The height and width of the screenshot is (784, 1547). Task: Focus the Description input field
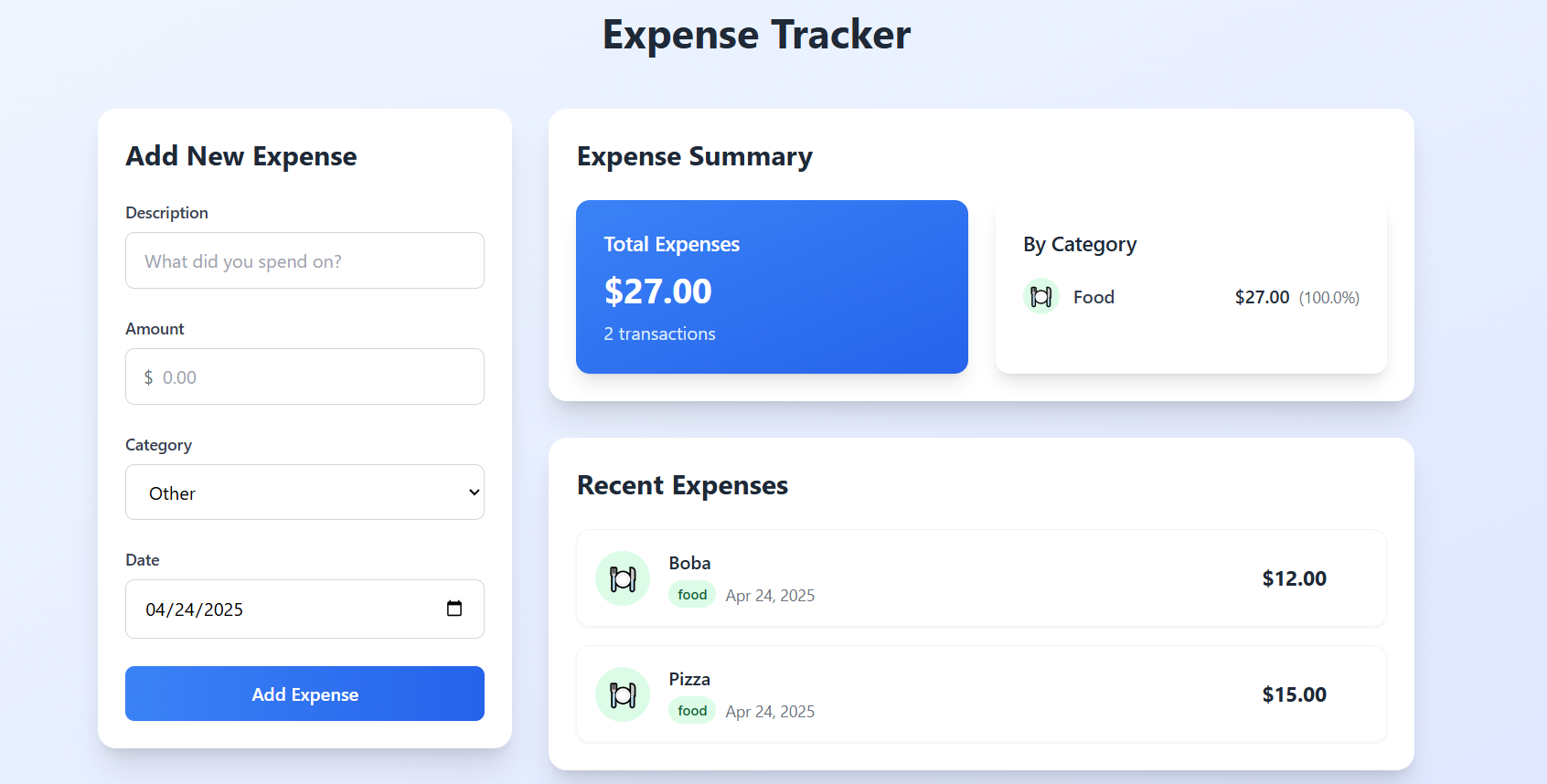(304, 261)
